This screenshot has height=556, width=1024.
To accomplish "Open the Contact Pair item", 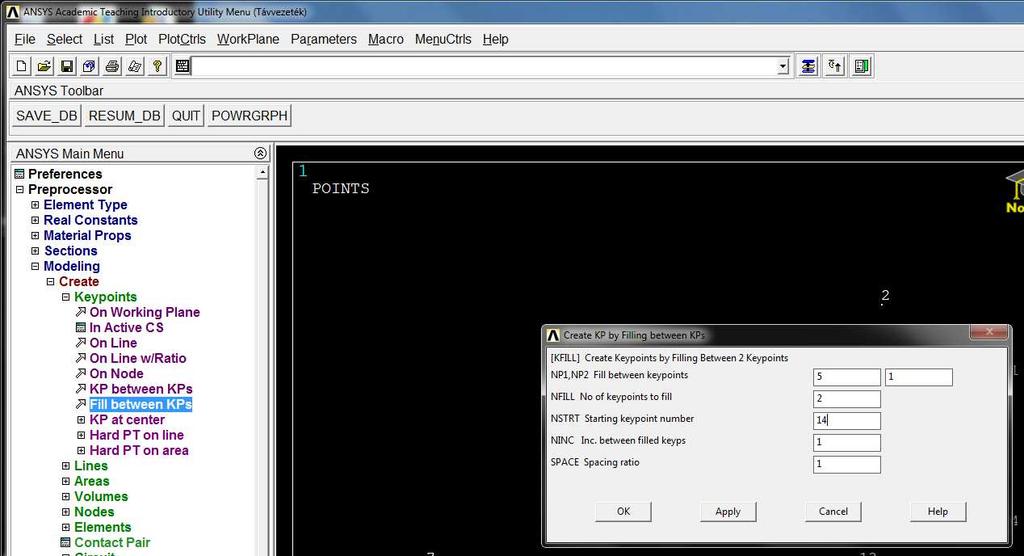I will [112, 542].
